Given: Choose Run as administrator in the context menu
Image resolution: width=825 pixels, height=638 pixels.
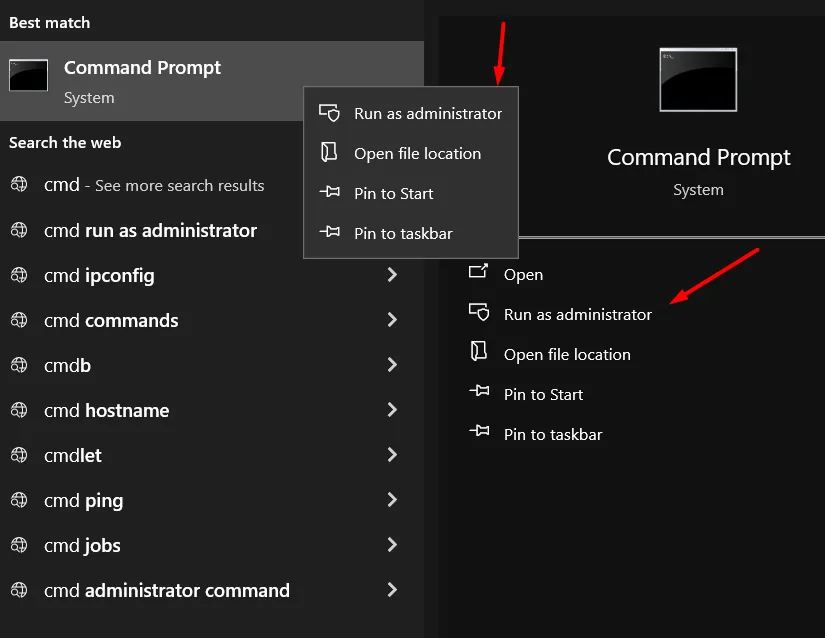Looking at the screenshot, I should 411,114.
